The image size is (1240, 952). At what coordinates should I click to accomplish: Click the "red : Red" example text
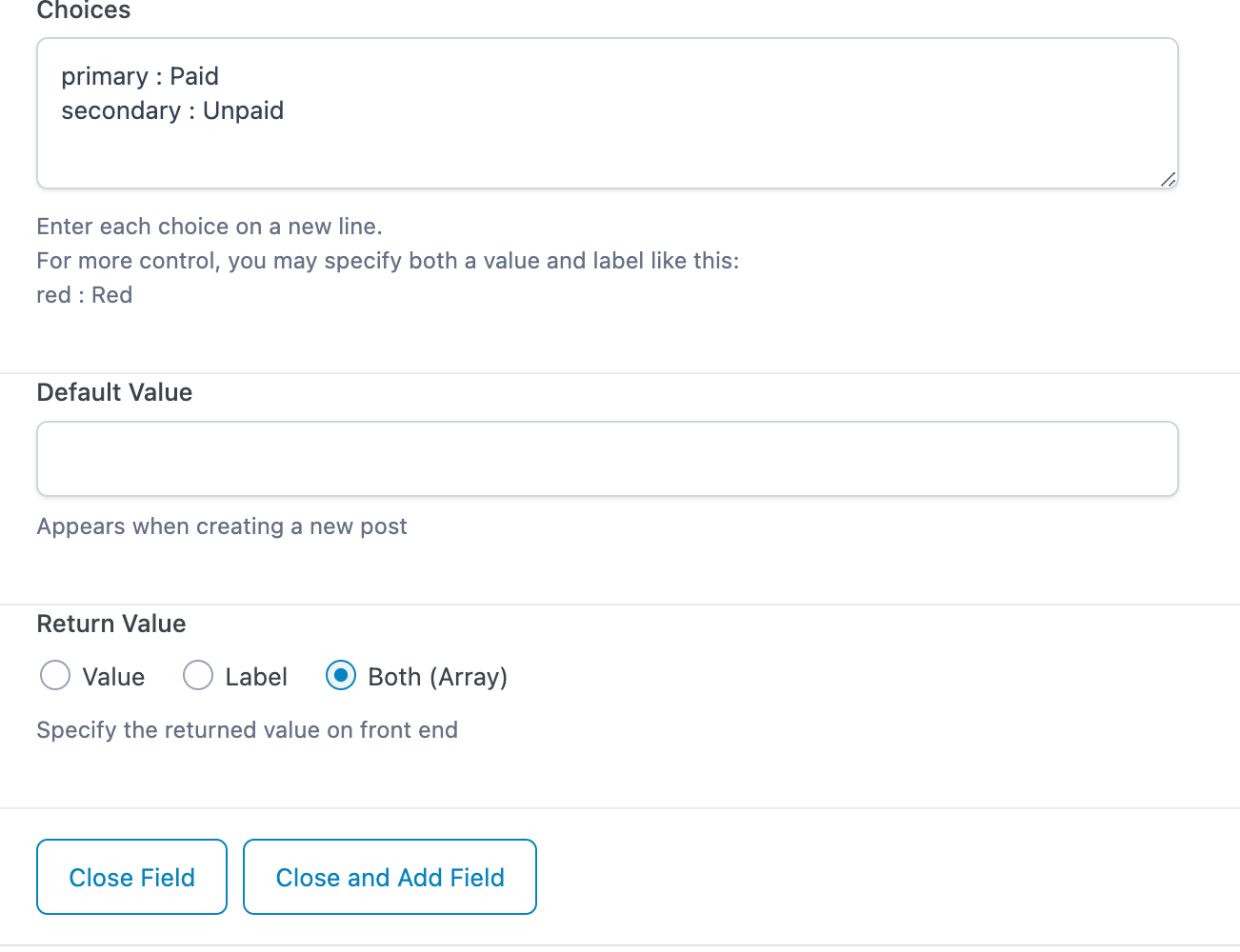(85, 295)
